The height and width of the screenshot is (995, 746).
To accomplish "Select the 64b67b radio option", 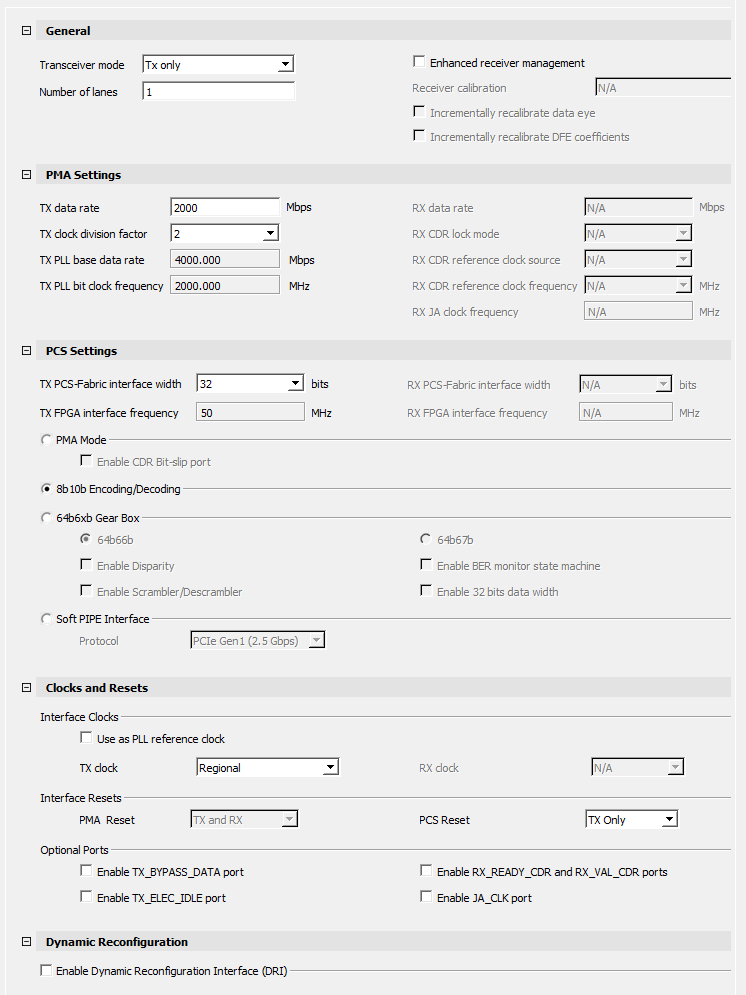I will [426, 539].
